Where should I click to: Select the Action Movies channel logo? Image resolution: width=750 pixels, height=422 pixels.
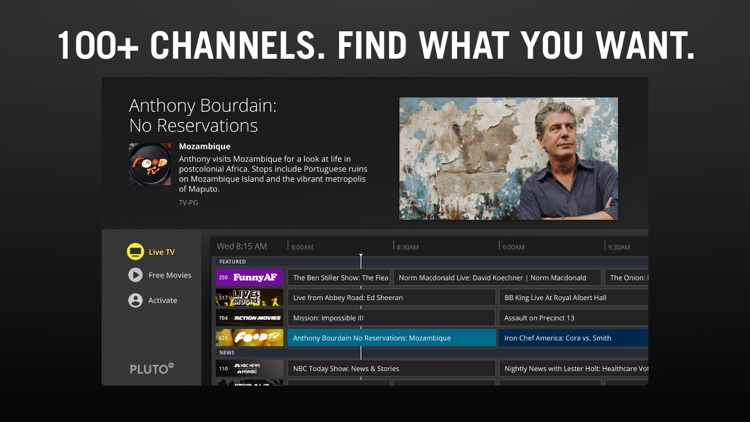[x=249, y=318]
